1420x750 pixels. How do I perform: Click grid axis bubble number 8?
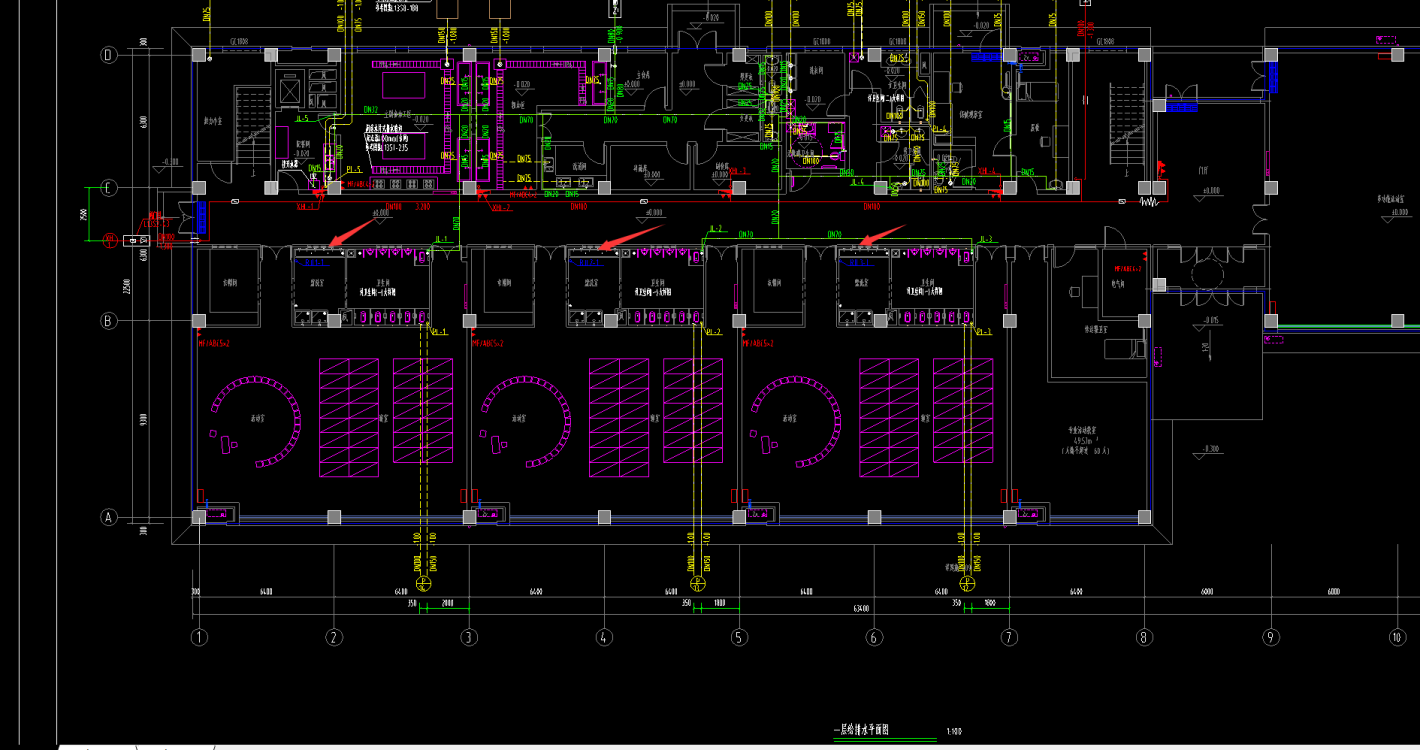pos(1144,637)
